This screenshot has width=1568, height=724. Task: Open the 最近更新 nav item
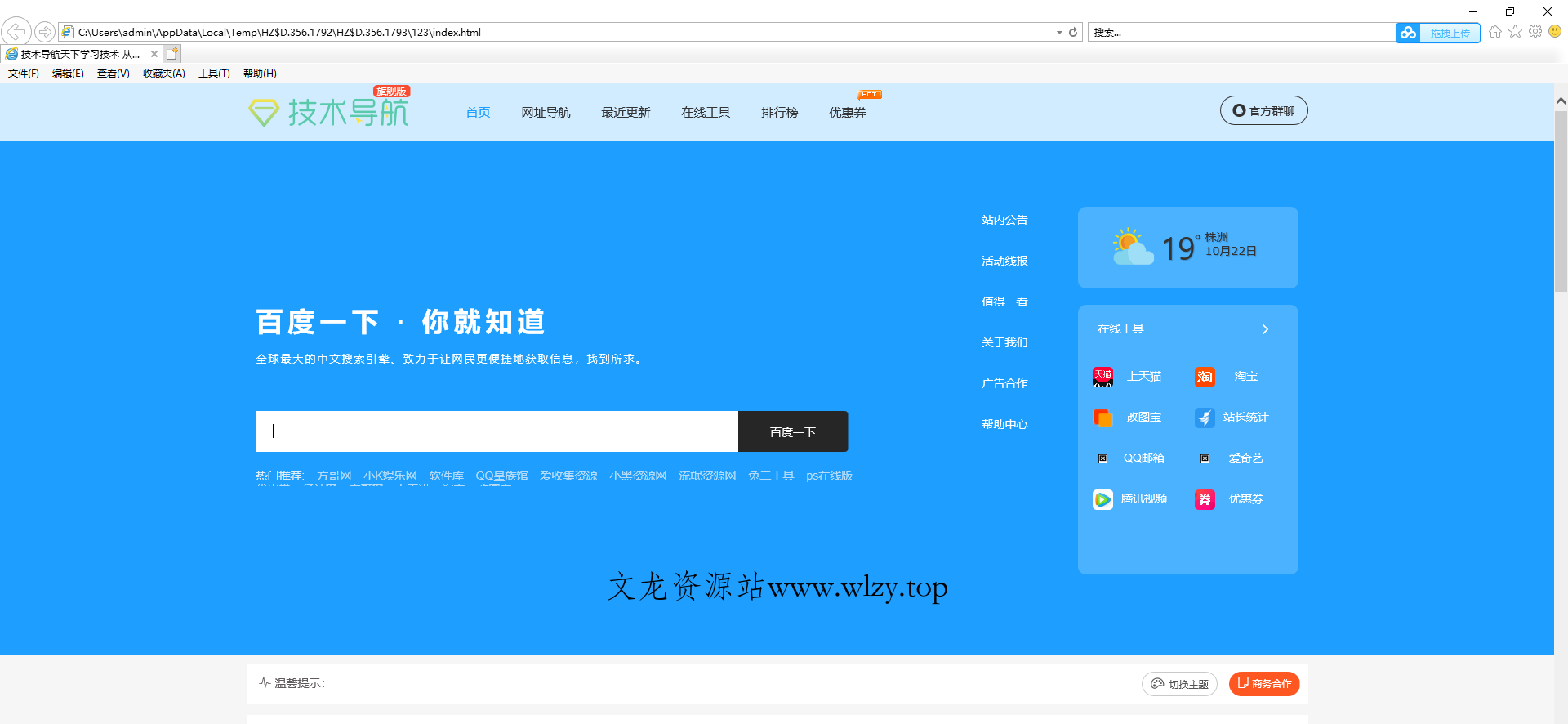coord(626,113)
